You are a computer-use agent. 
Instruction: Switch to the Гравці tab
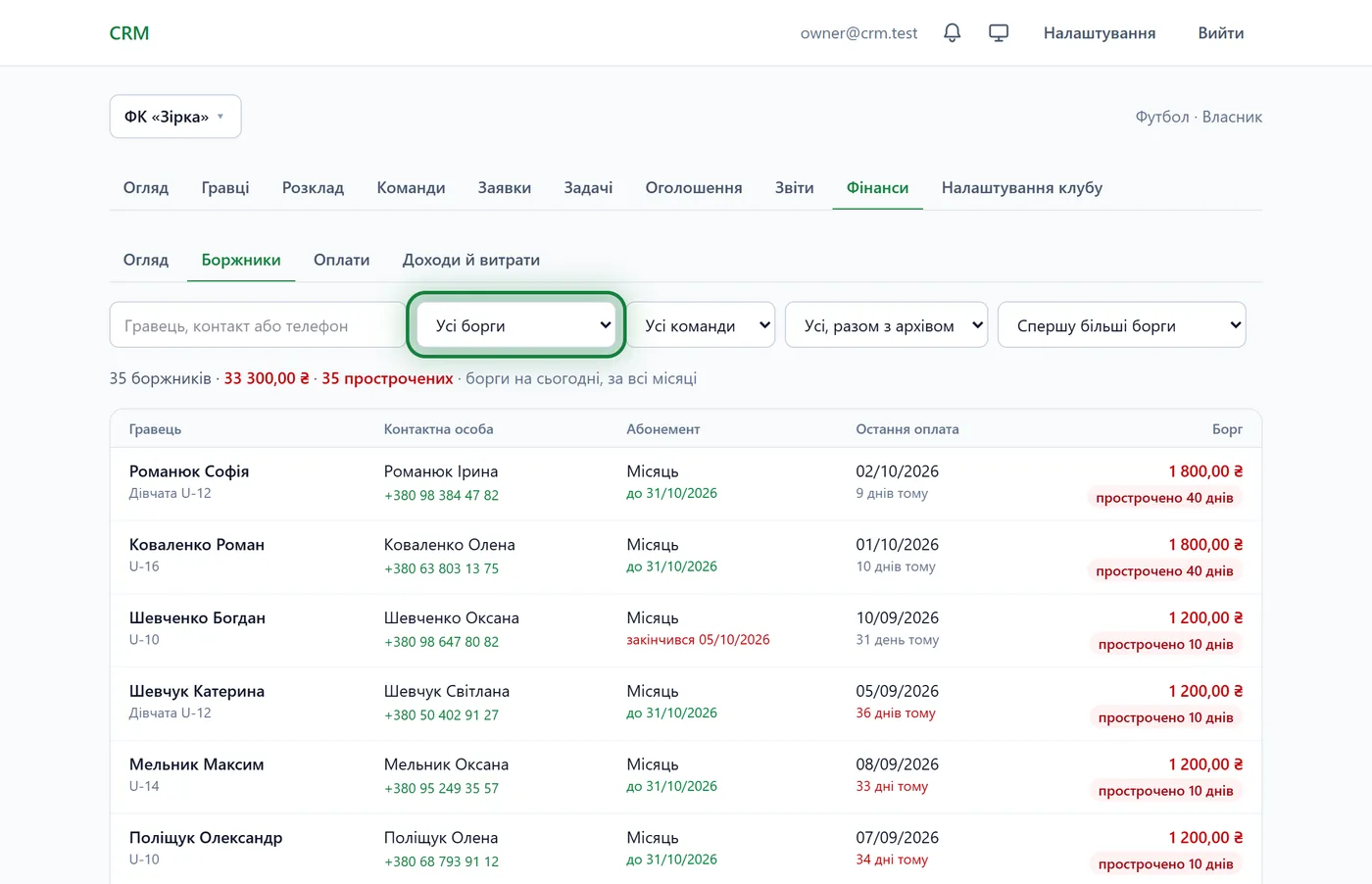[x=225, y=187]
